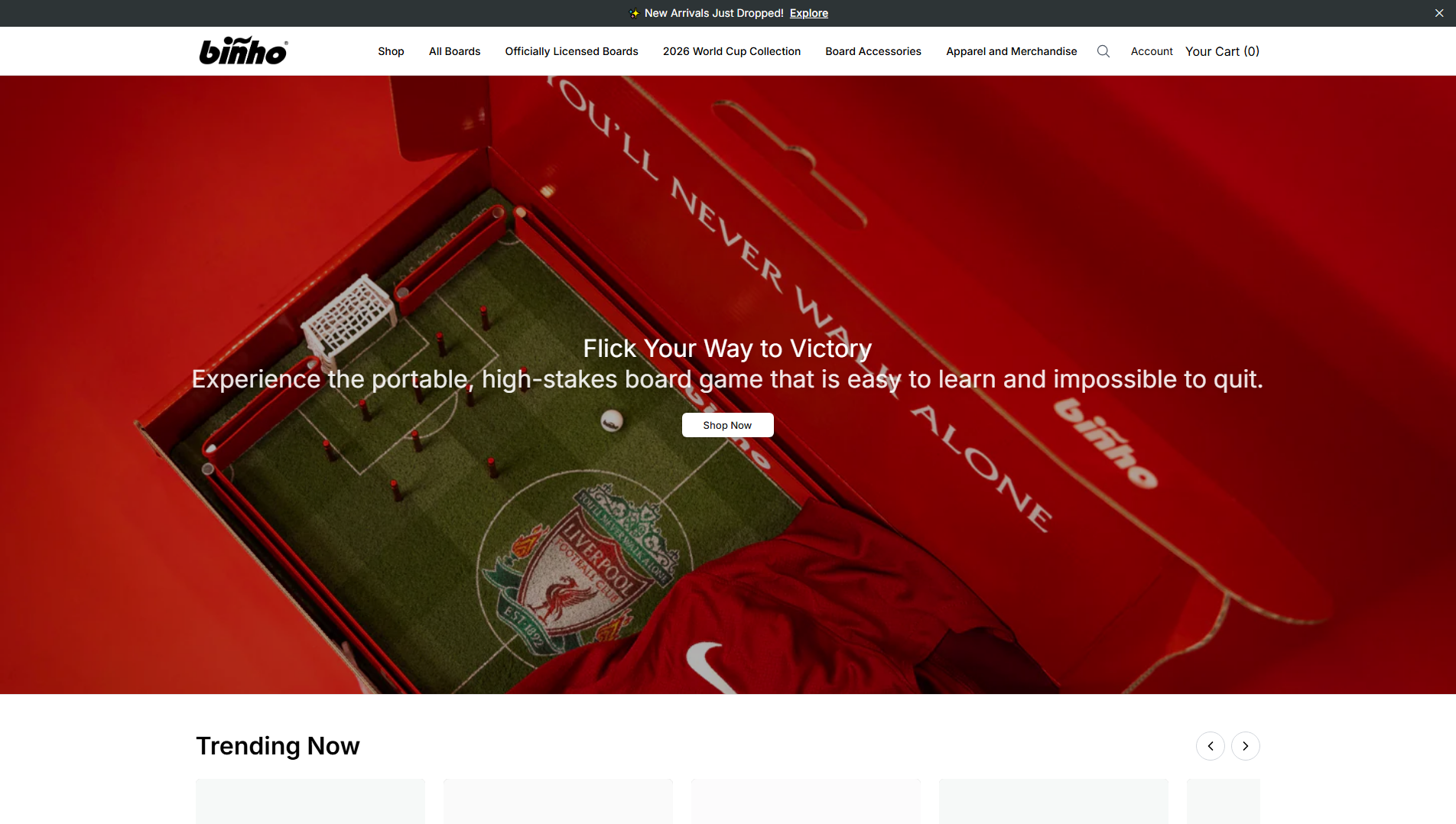The width and height of the screenshot is (1456, 824).
Task: Dismiss the announcement bar with X
Action: [1439, 13]
